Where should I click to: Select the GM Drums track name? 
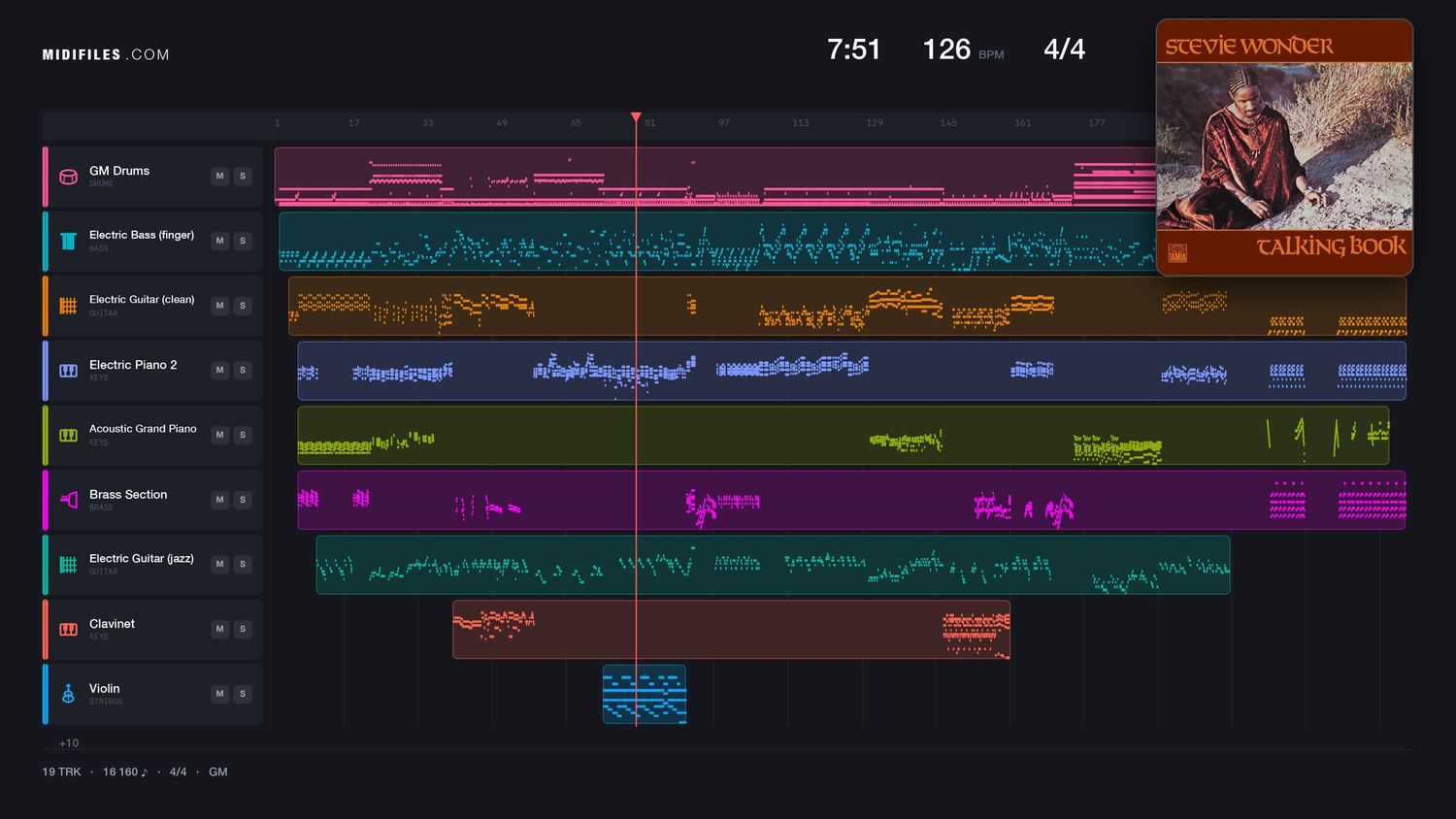point(119,171)
